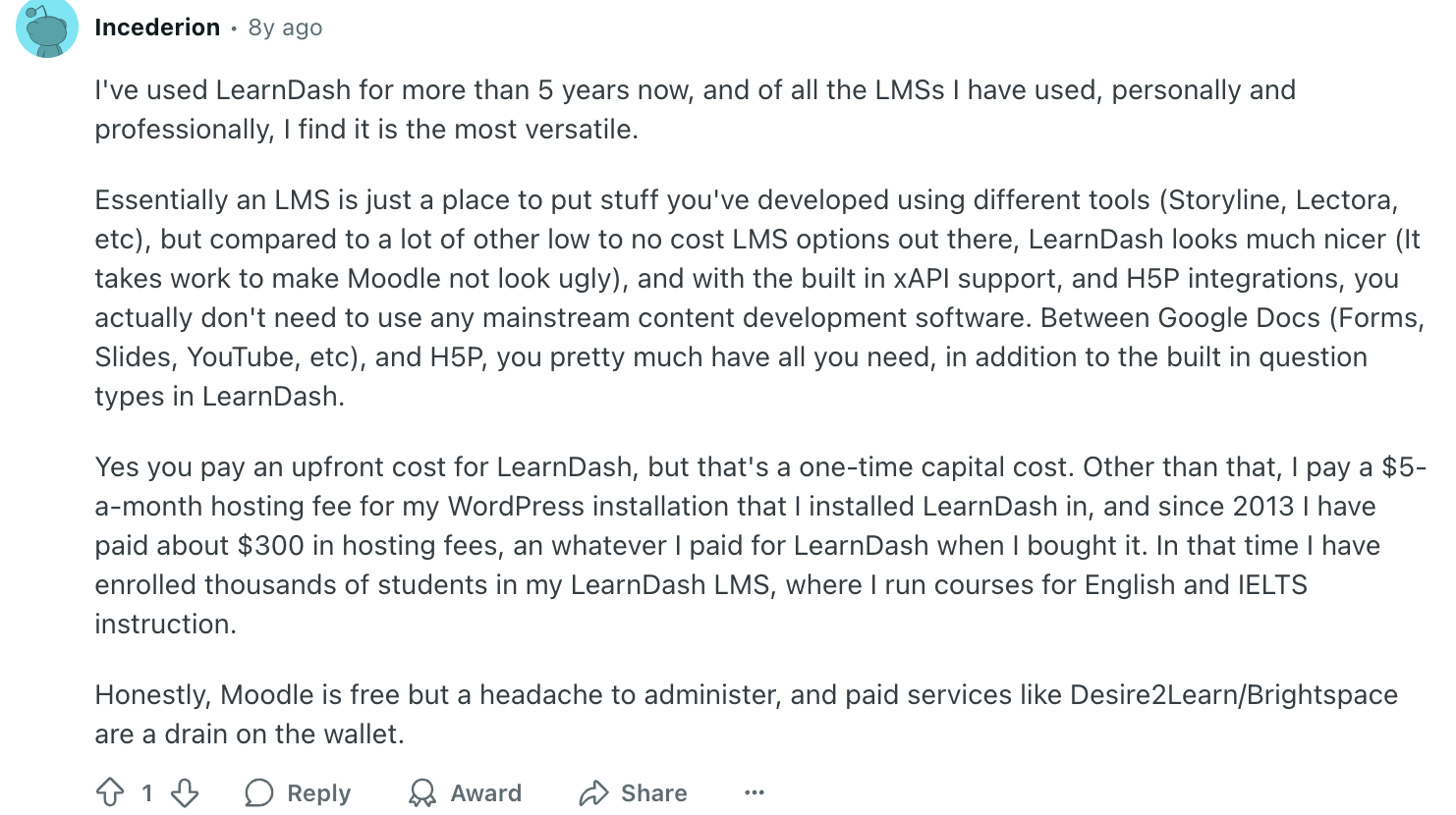Open Incederion's avatar image
This screenshot has width=1456, height=815.
pyautogui.click(x=47, y=27)
